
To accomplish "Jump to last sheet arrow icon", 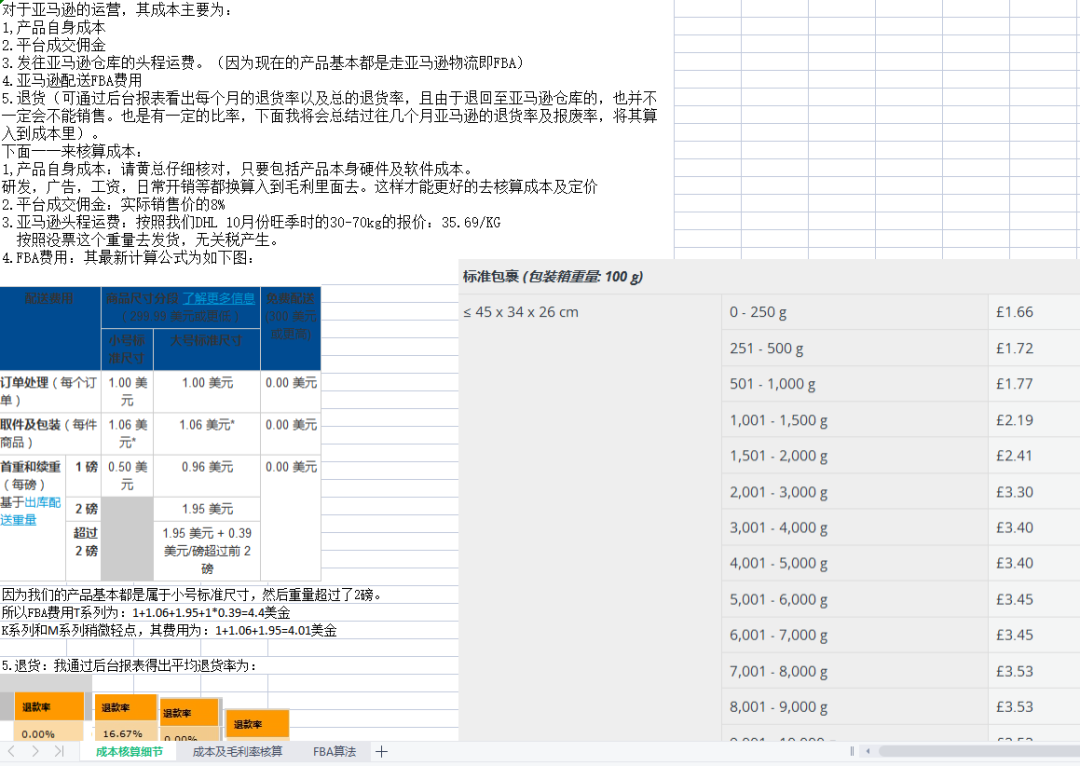I will coord(59,752).
